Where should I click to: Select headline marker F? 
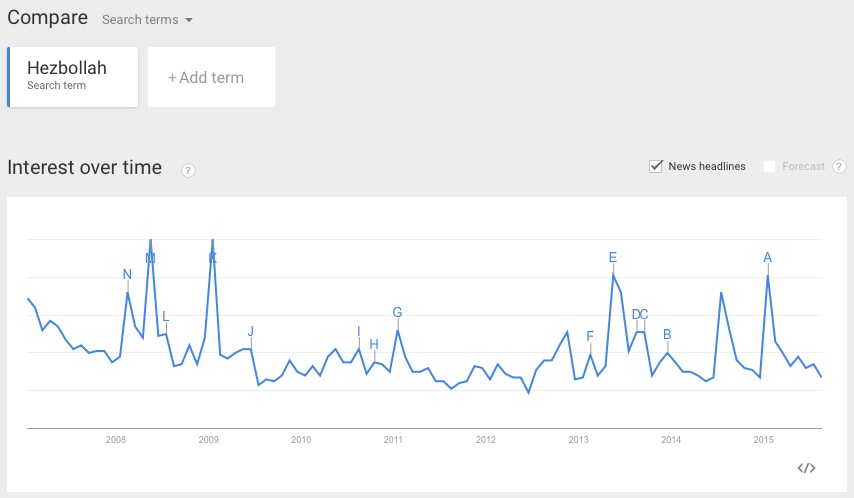pyautogui.click(x=590, y=336)
